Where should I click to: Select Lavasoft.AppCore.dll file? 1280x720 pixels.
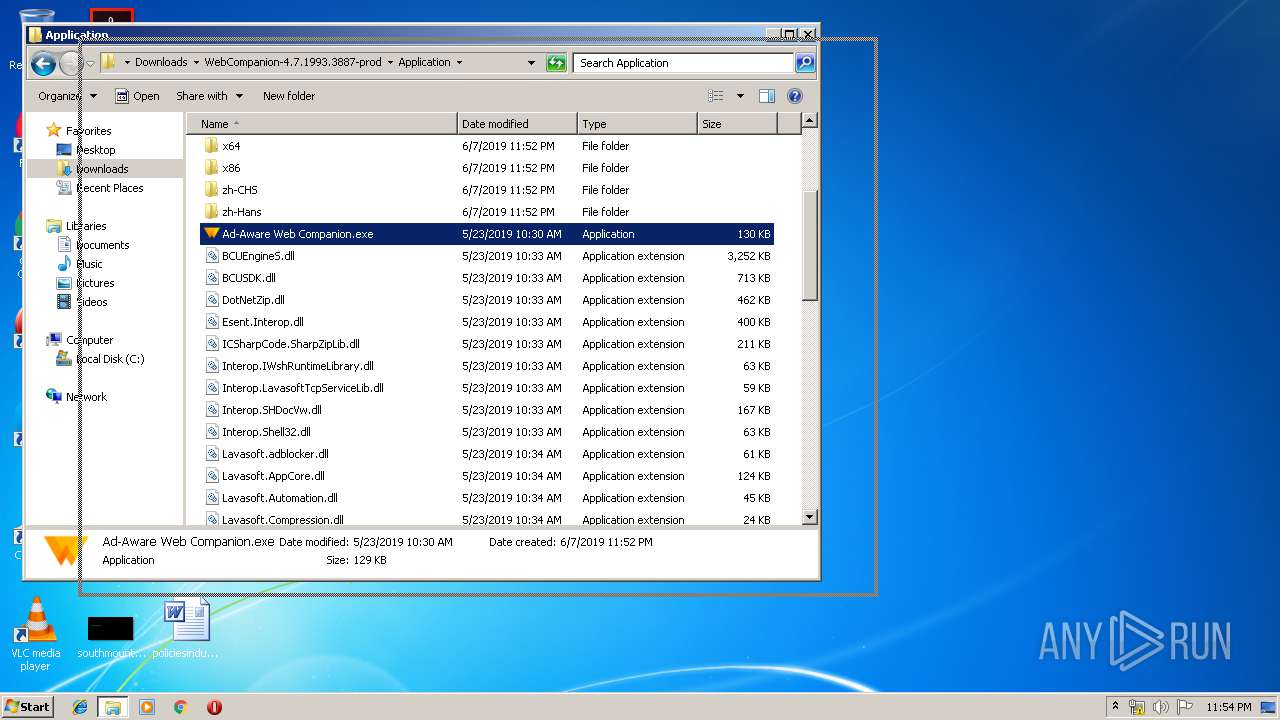(487, 476)
